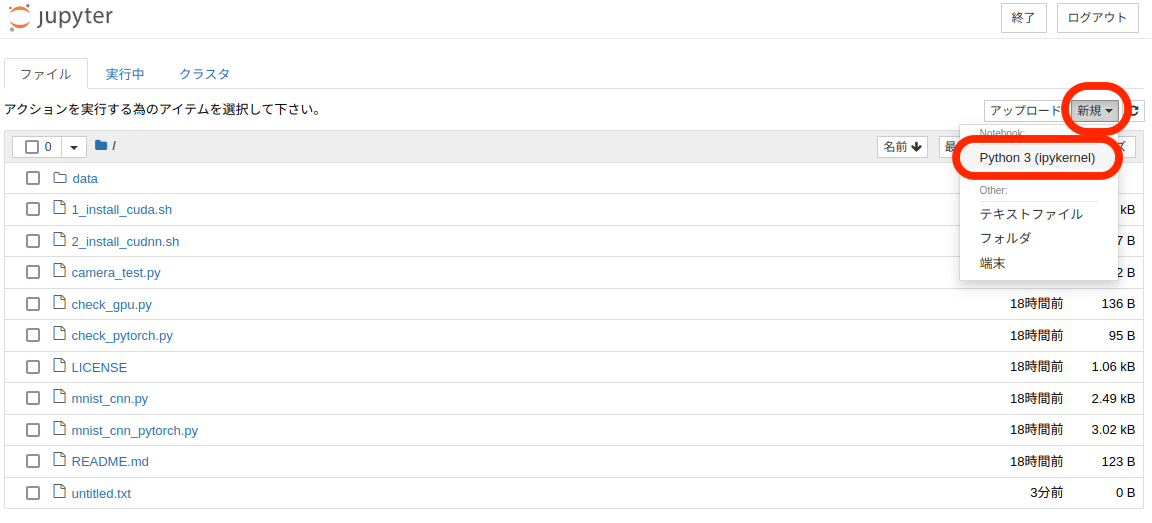This screenshot has width=1152, height=523.
Task: Click the file icon beside camera_test.py
Action: click(x=60, y=272)
